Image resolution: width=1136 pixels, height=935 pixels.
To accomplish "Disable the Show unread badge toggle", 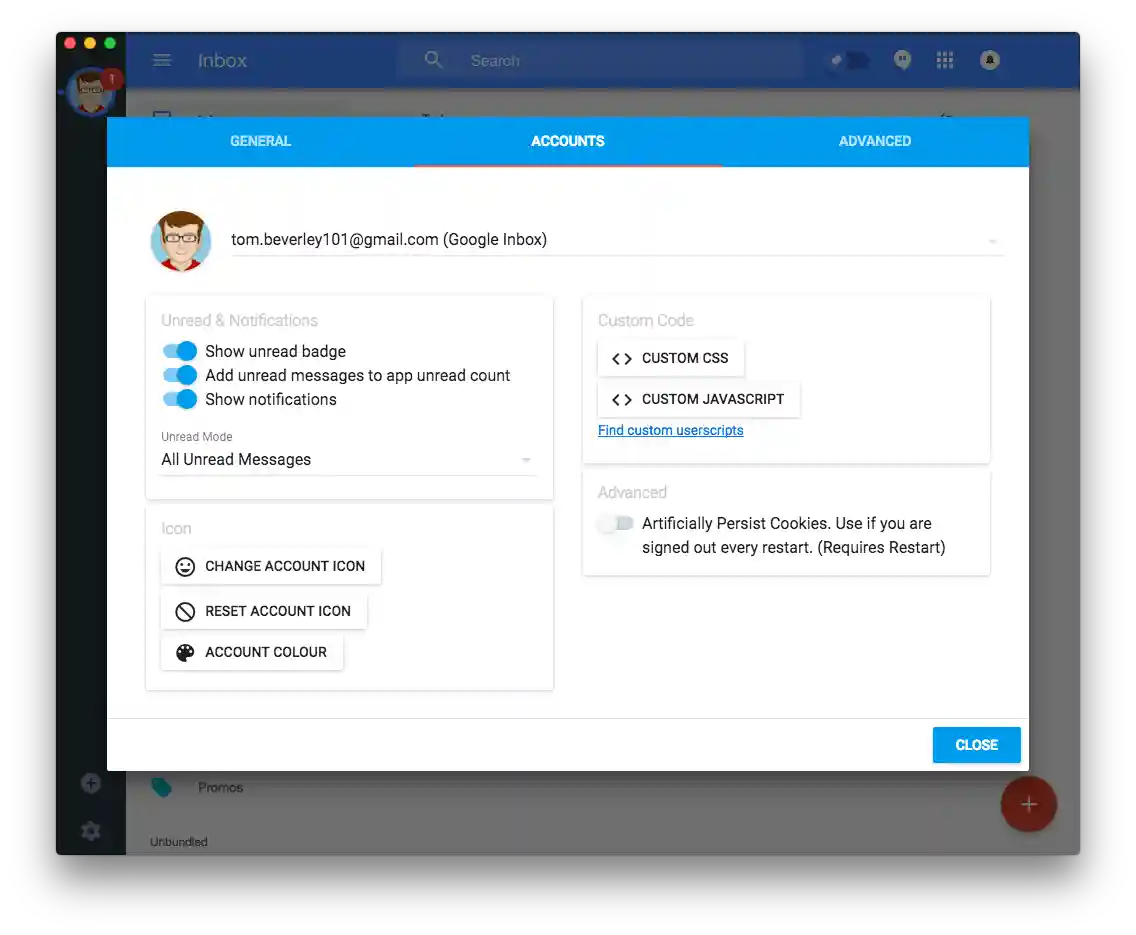I will click(x=179, y=351).
